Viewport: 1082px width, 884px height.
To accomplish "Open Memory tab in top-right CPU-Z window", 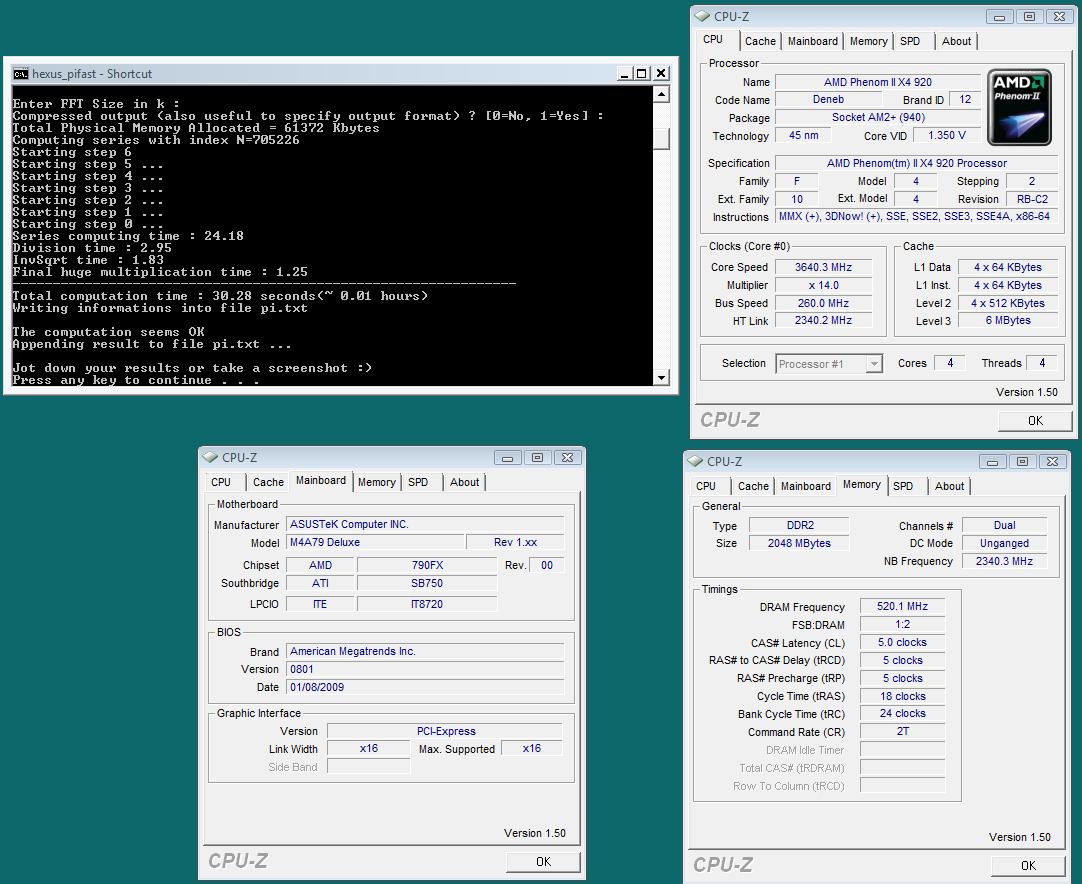I will pos(868,41).
